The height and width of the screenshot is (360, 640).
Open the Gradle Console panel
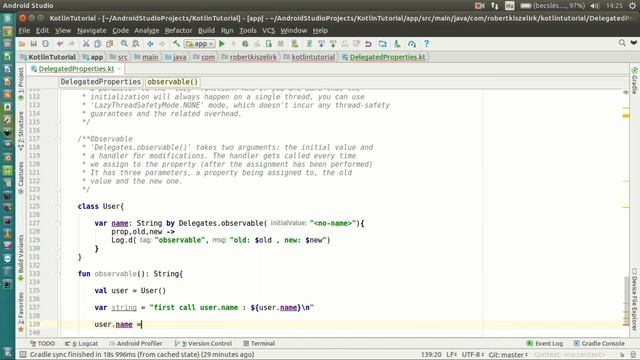point(599,344)
